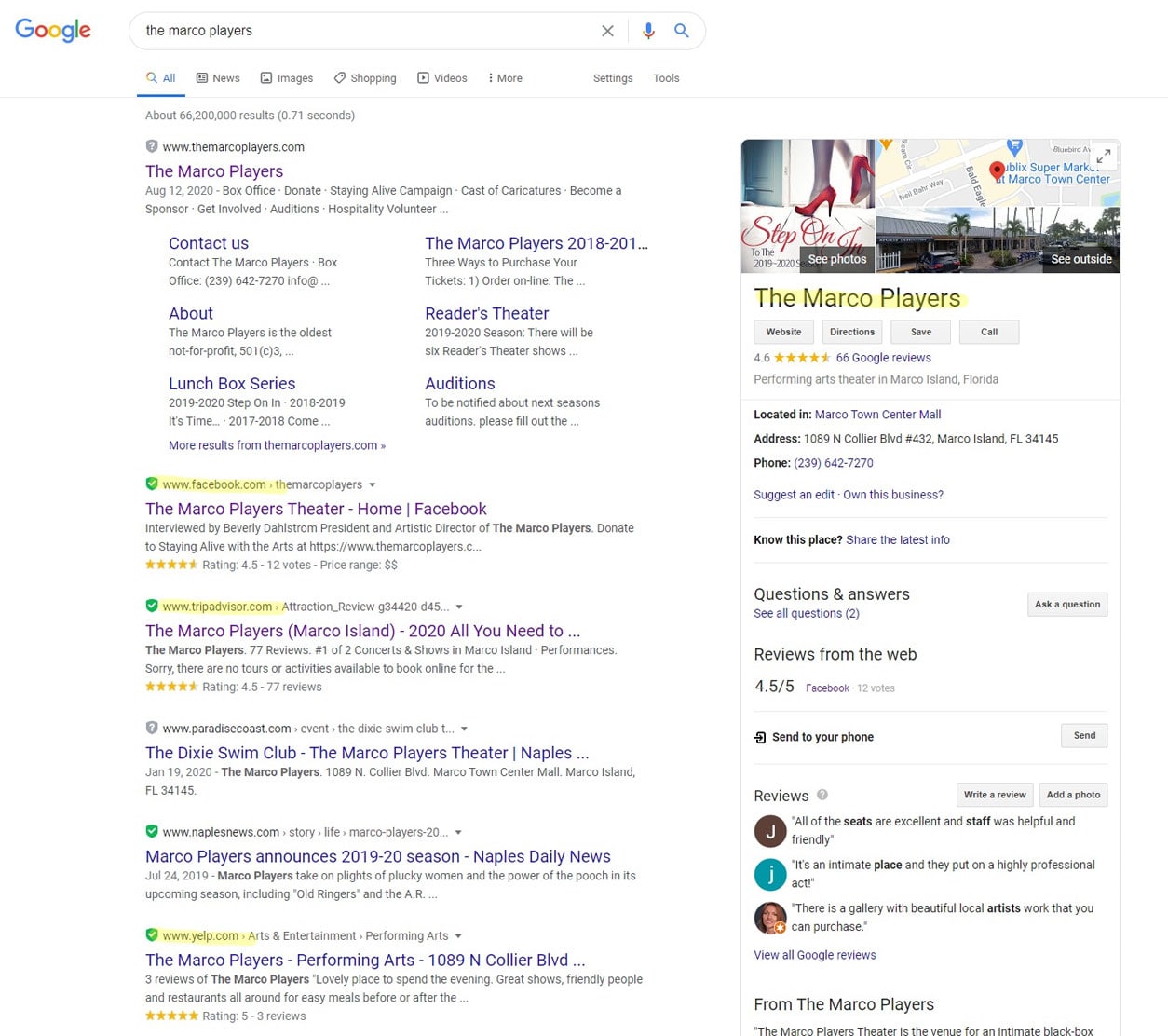The image size is (1168, 1036).
Task: Click the green shield icon next to yelp.com
Action: tap(152, 934)
